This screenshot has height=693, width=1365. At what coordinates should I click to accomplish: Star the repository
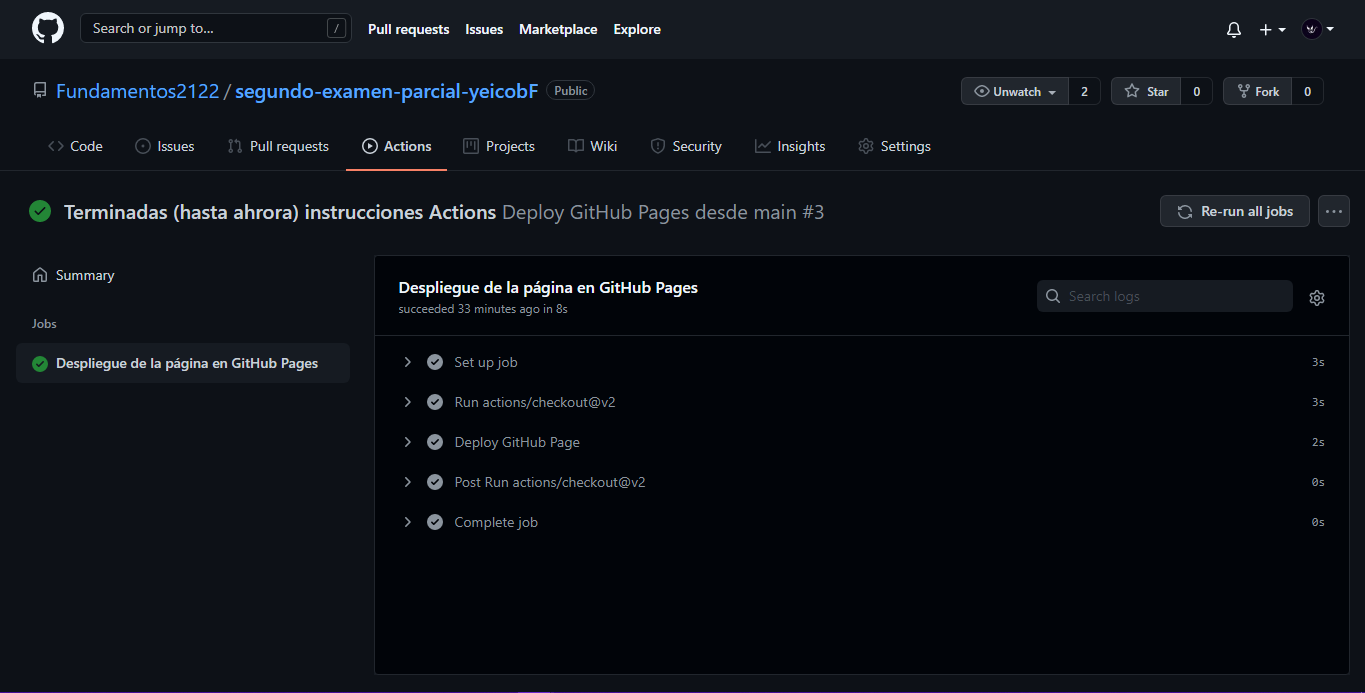(x=1146, y=91)
